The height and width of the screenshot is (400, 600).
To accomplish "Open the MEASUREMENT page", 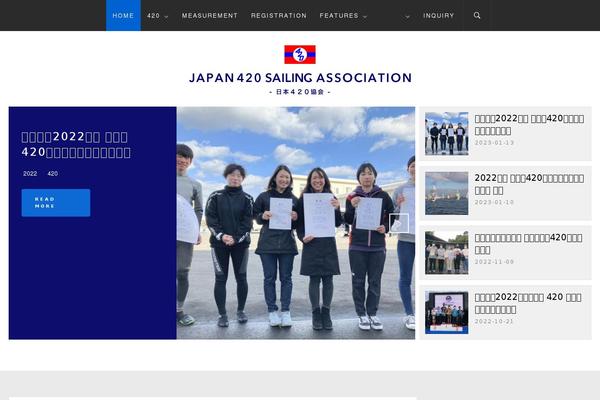I will click(210, 16).
